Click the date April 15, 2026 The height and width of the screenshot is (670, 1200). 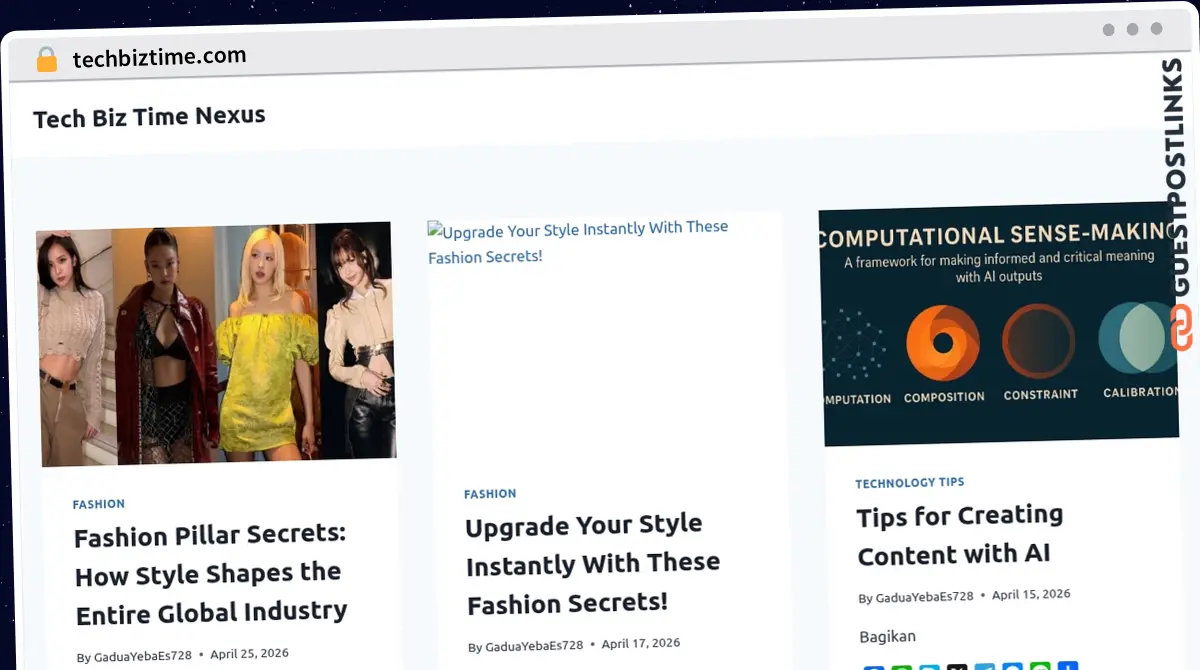[1031, 594]
